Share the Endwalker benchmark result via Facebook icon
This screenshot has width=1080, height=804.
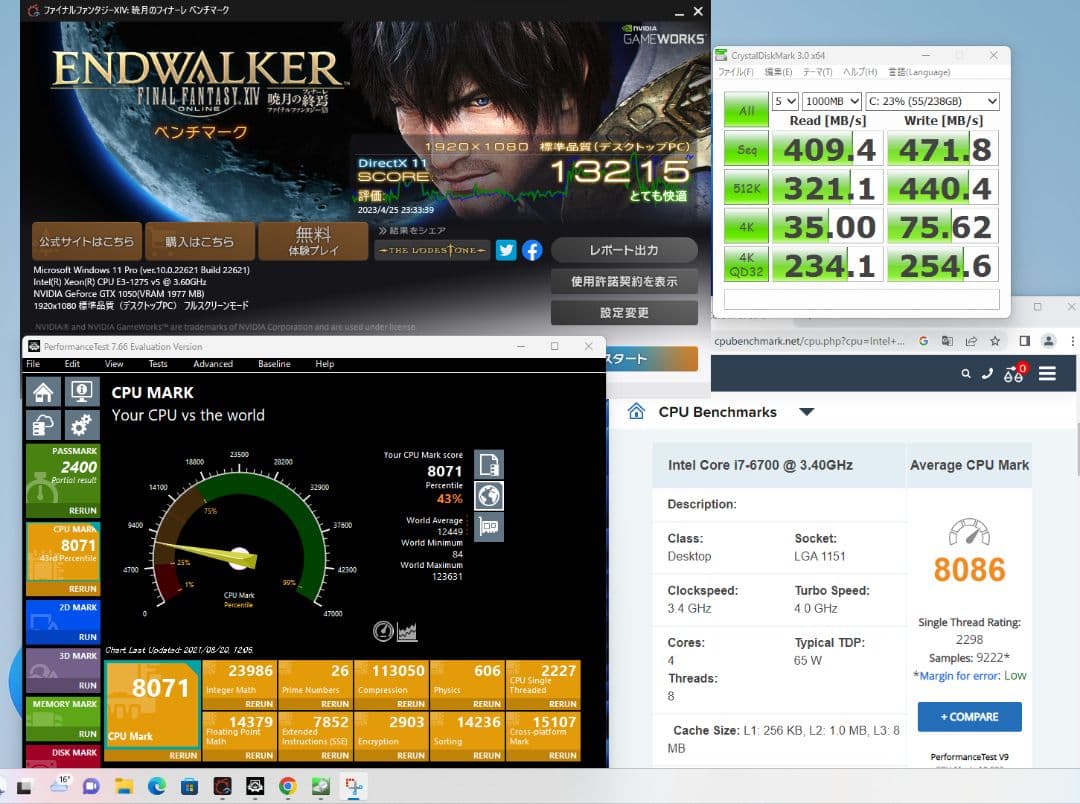[530, 250]
